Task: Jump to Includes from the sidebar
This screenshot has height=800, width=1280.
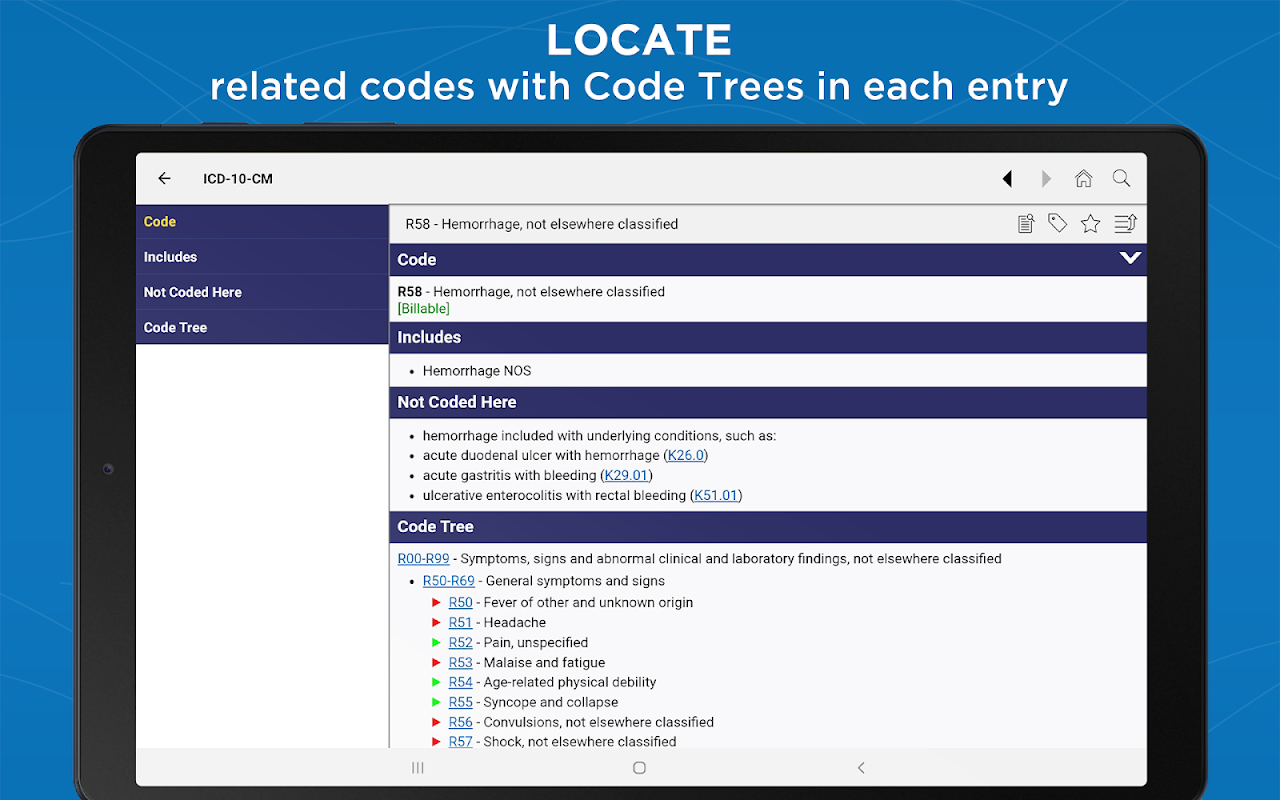Action: tap(262, 257)
